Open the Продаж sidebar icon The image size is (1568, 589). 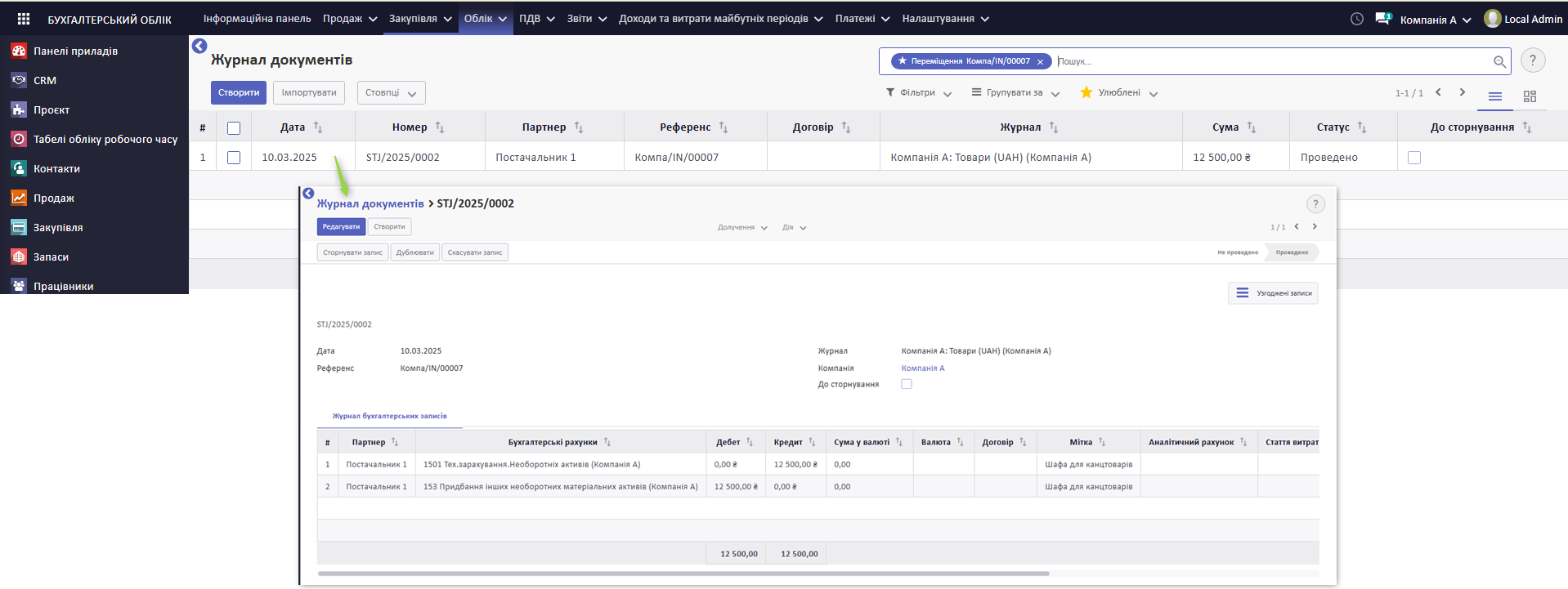click(19, 198)
